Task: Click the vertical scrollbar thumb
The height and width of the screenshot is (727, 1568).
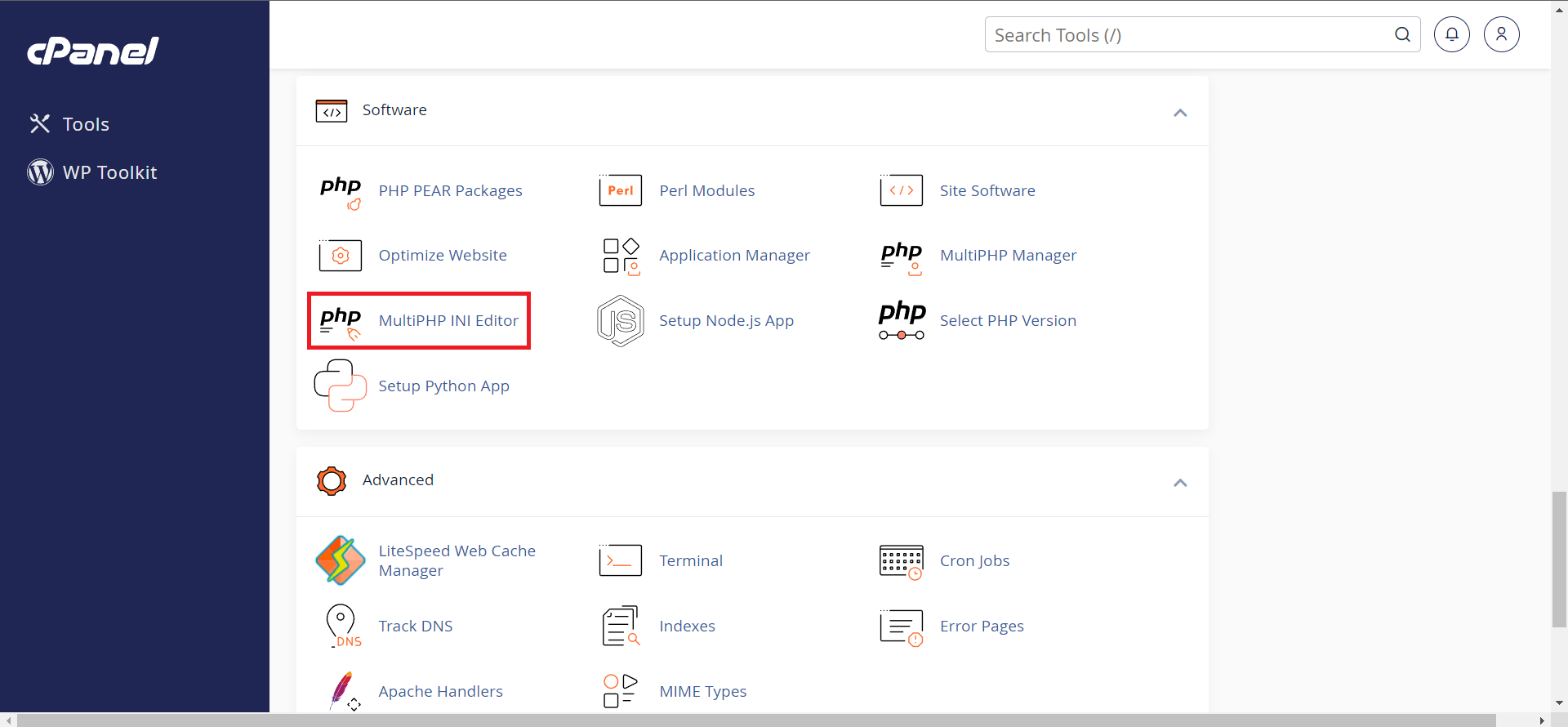Action: (x=1559, y=560)
